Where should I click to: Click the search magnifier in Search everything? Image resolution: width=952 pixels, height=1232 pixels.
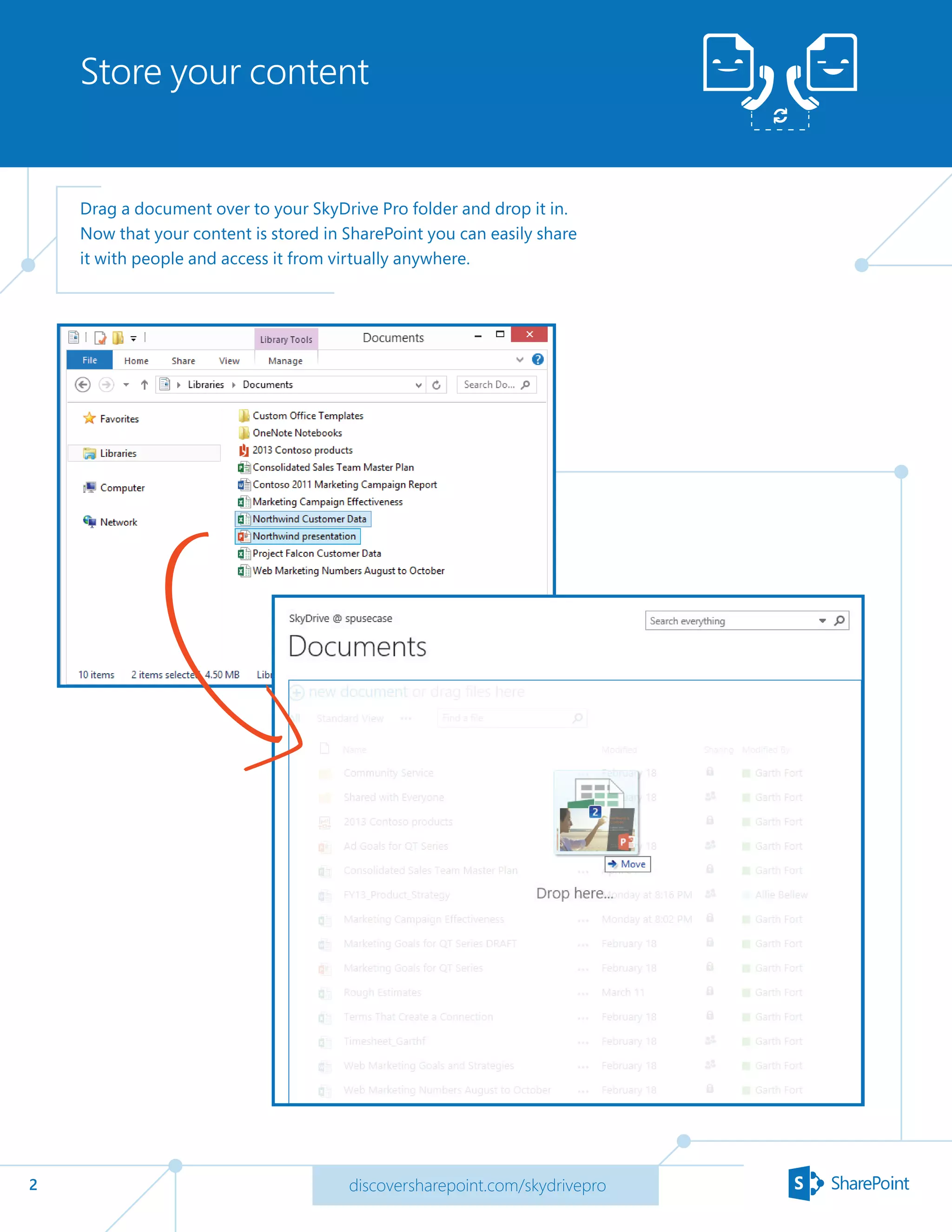click(x=839, y=621)
